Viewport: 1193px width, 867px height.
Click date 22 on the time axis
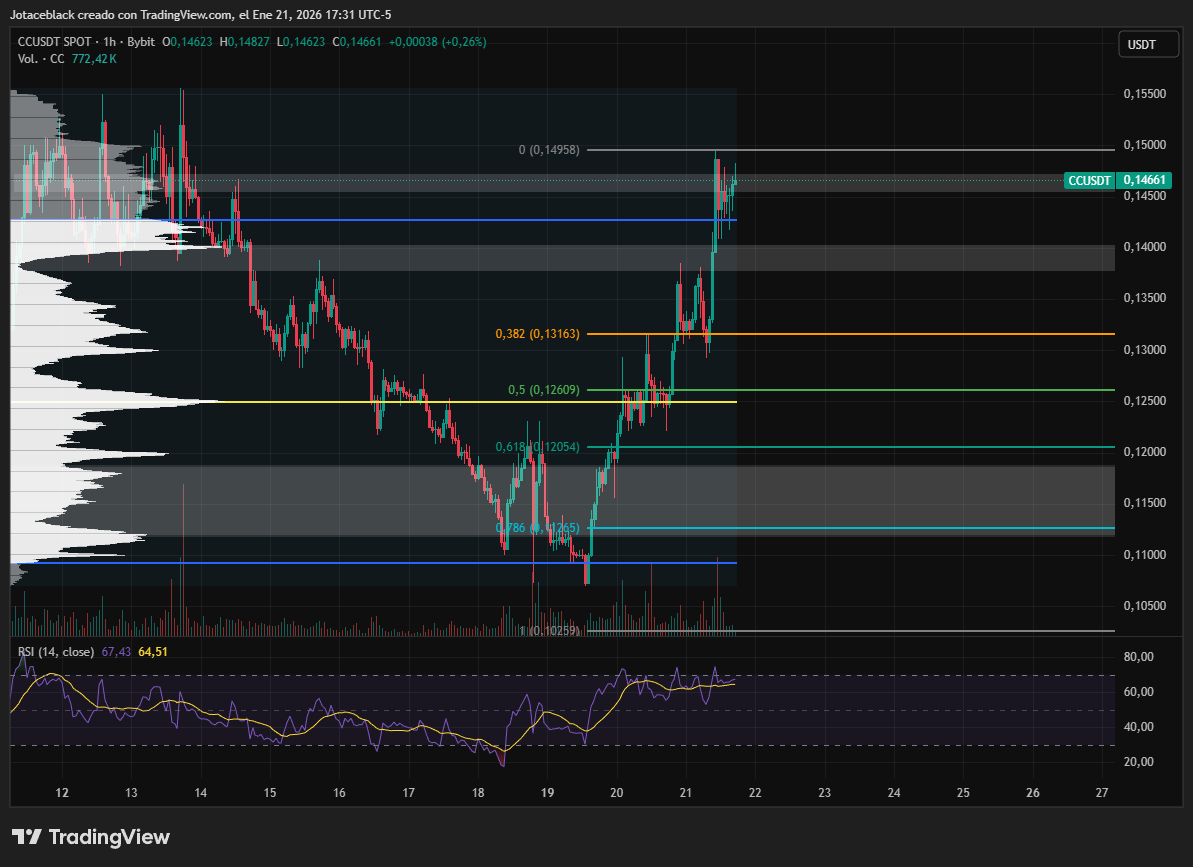click(x=755, y=793)
